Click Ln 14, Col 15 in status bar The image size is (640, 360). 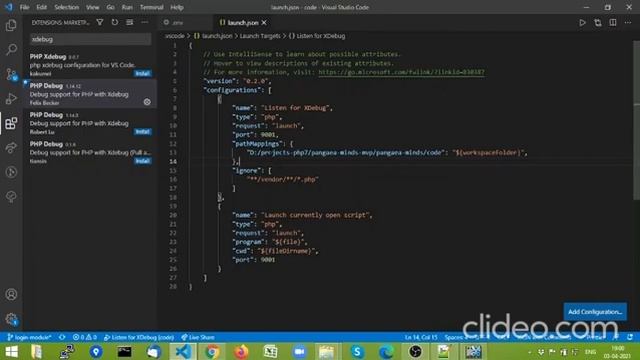[x=421, y=337]
